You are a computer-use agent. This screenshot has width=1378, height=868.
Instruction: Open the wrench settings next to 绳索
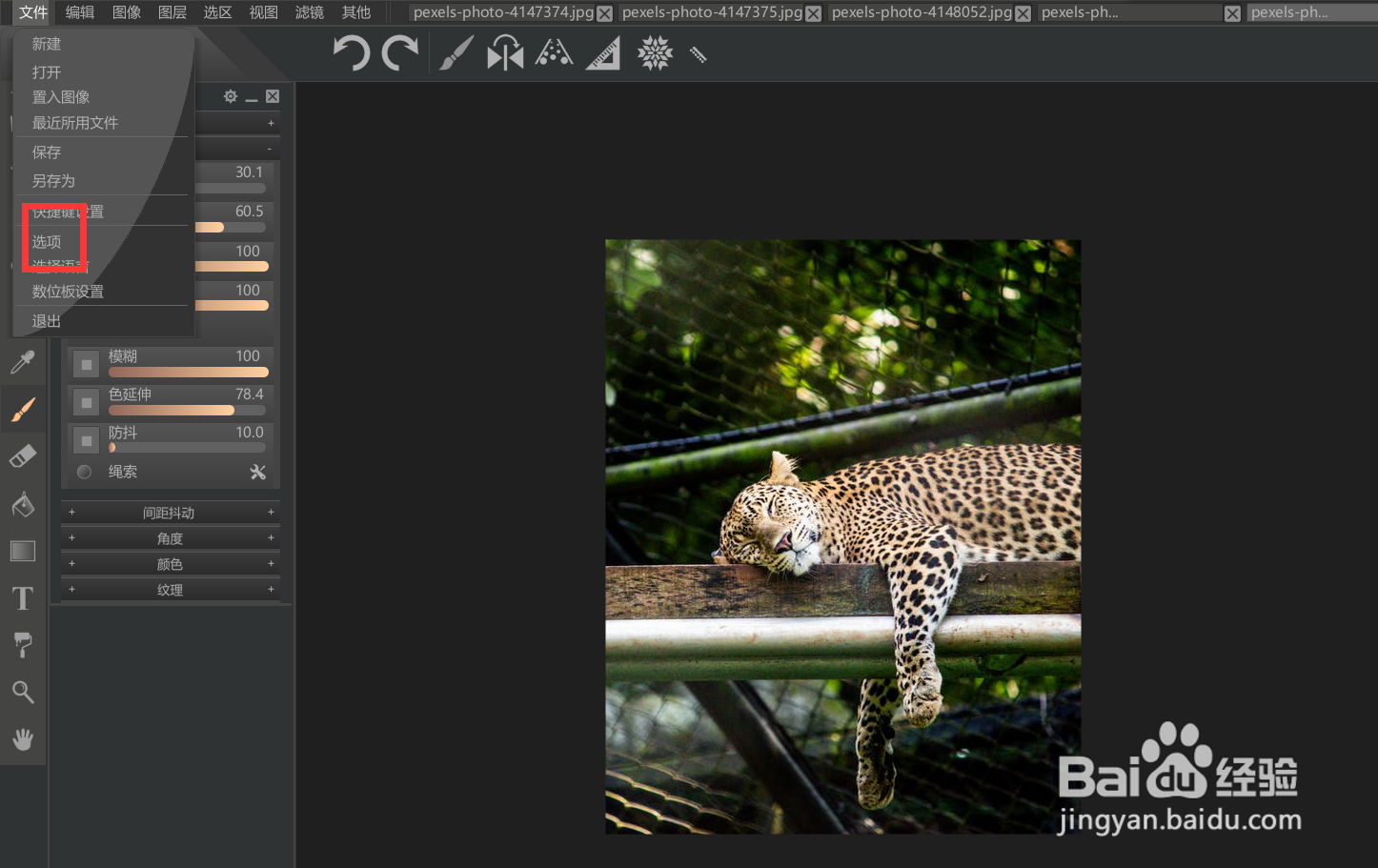coord(258,472)
